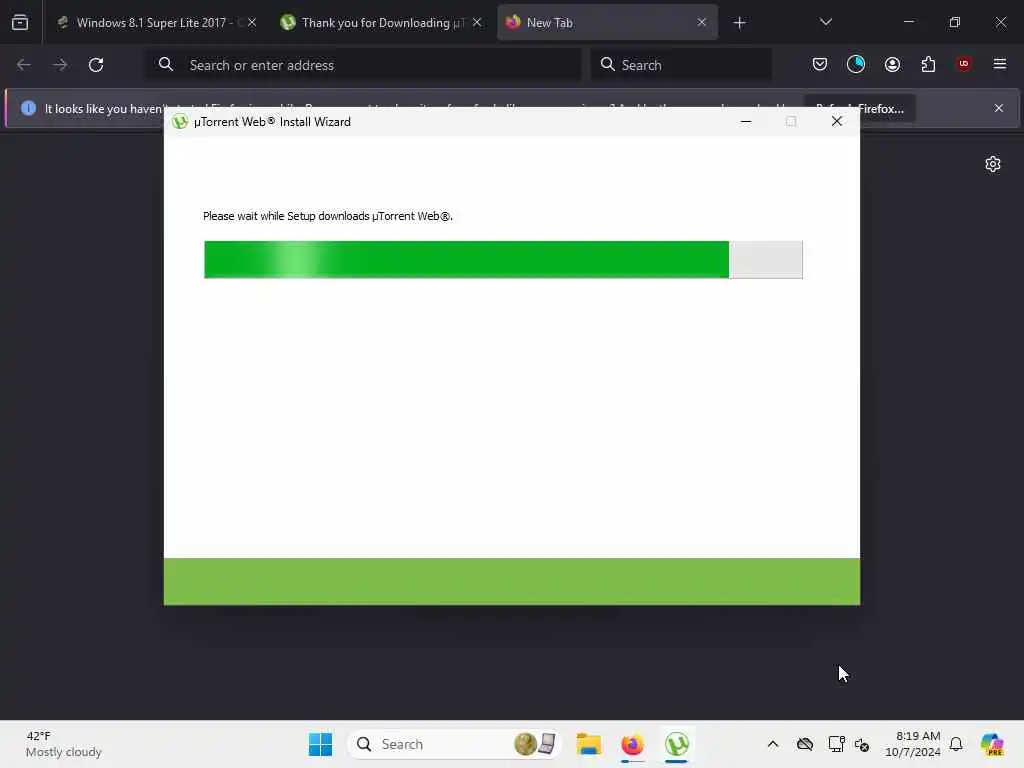Open the weather widget showing 42°F

coord(63,744)
